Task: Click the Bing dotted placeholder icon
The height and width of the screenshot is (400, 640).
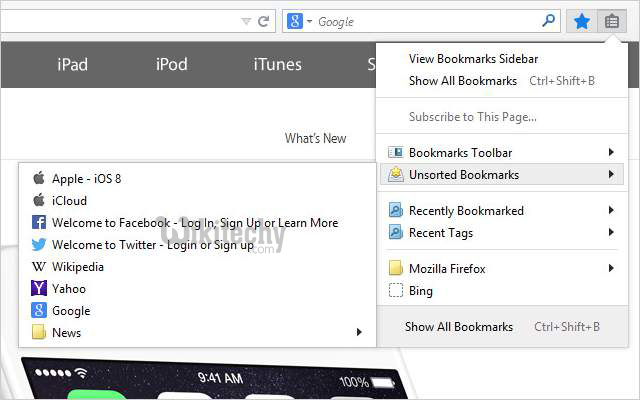Action: [x=396, y=290]
